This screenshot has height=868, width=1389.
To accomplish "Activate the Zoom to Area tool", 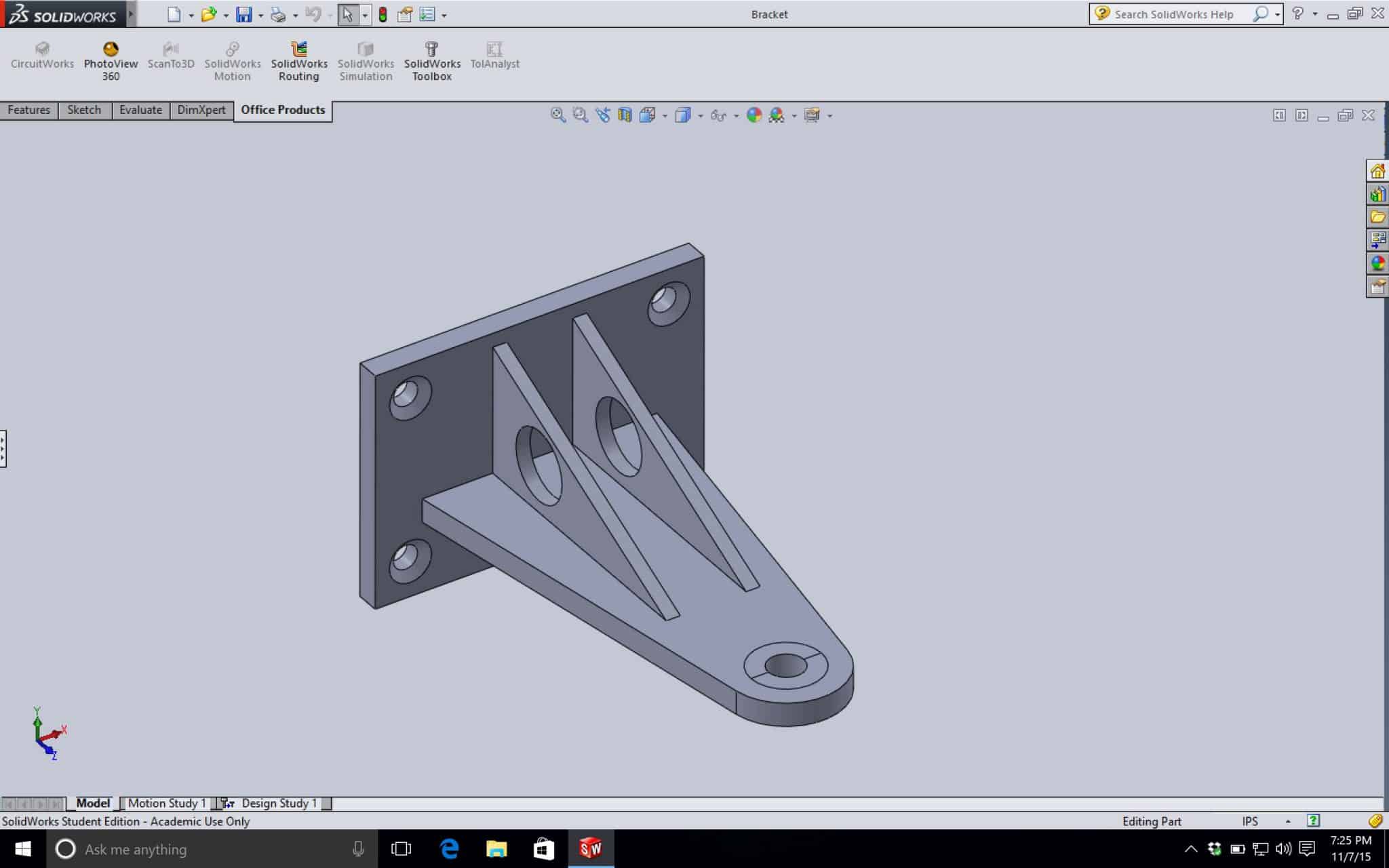I will 579,114.
